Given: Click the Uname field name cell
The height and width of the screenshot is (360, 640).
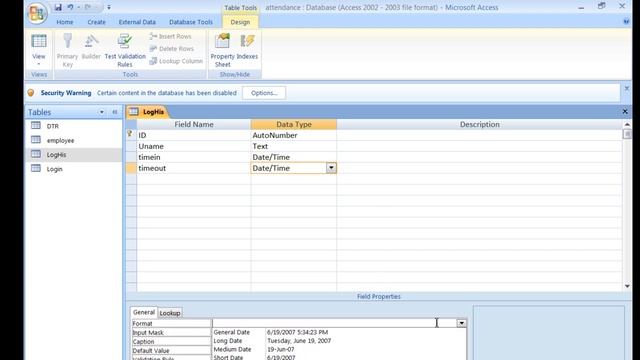Looking at the screenshot, I should point(194,146).
